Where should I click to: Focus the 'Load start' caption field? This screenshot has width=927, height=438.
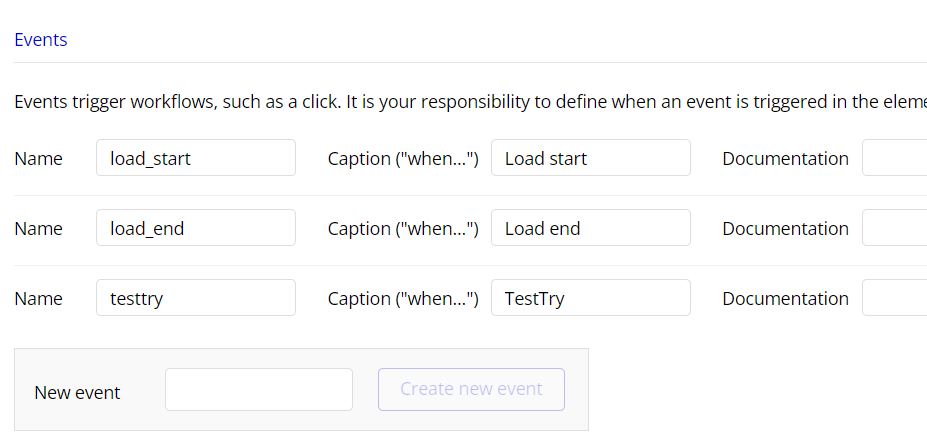[x=590, y=158]
